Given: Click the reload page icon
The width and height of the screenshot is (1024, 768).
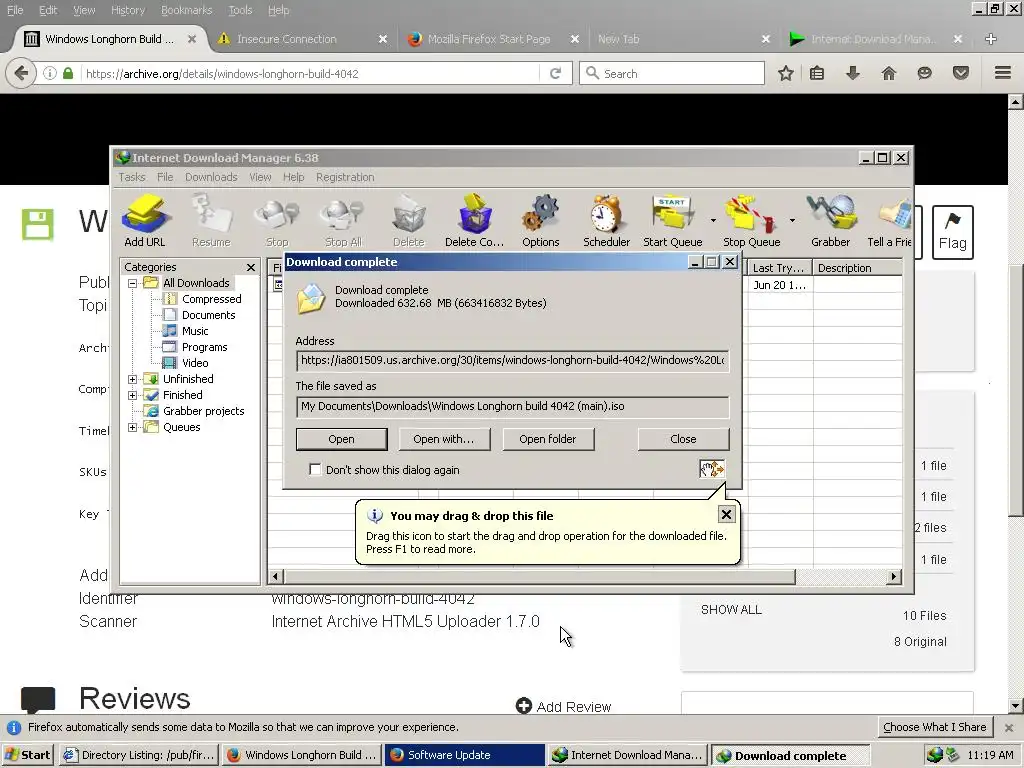Looking at the screenshot, I should pos(555,73).
